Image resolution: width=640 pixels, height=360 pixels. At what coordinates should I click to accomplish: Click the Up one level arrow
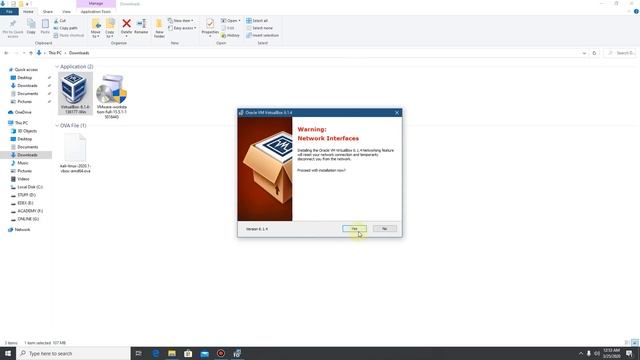[31, 53]
